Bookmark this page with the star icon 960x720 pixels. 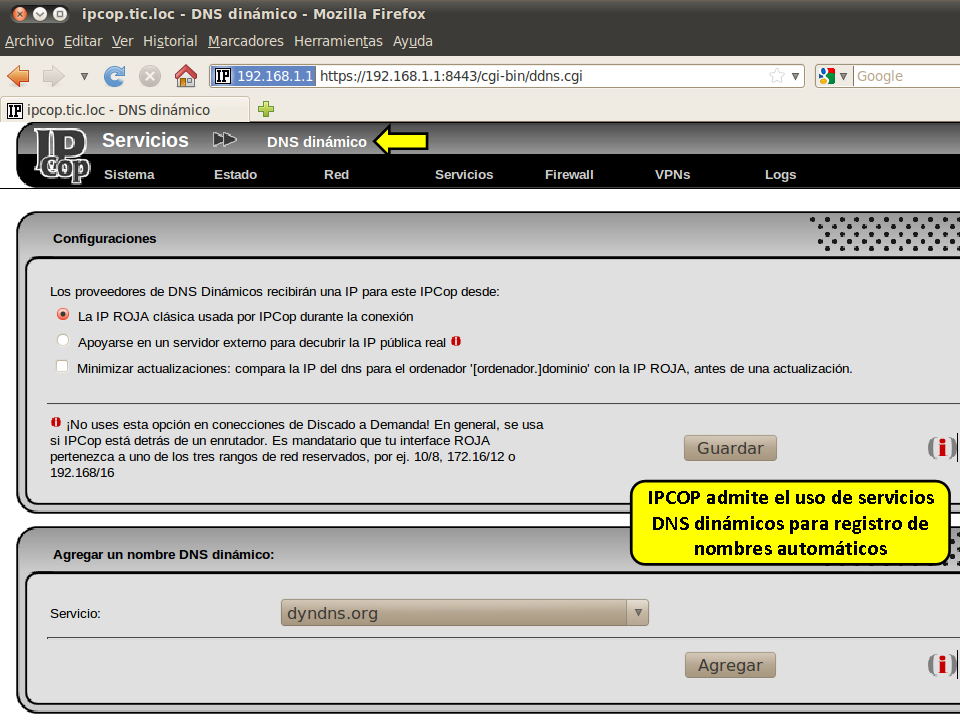(x=777, y=76)
